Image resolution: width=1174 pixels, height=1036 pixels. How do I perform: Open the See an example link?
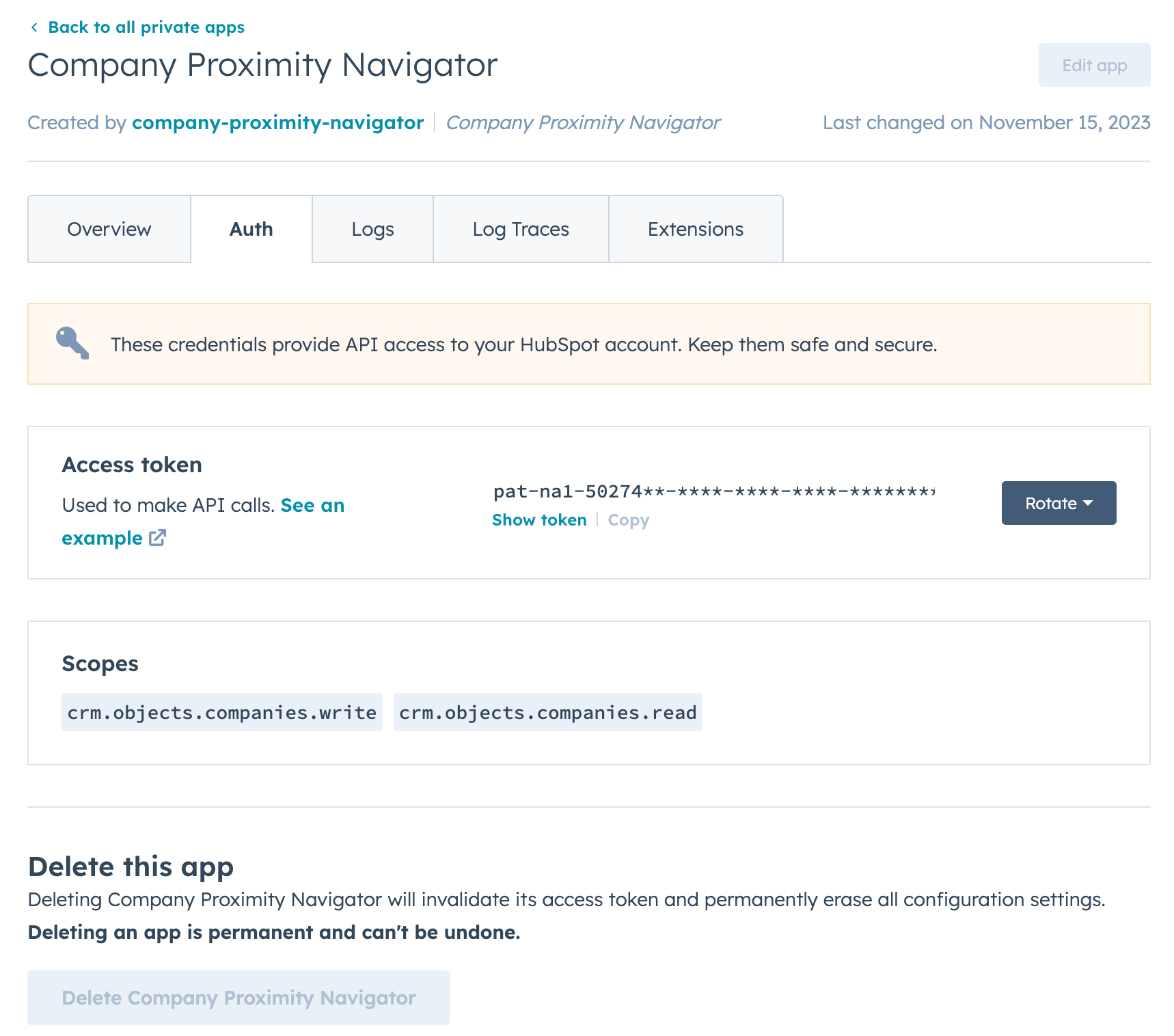[312, 505]
